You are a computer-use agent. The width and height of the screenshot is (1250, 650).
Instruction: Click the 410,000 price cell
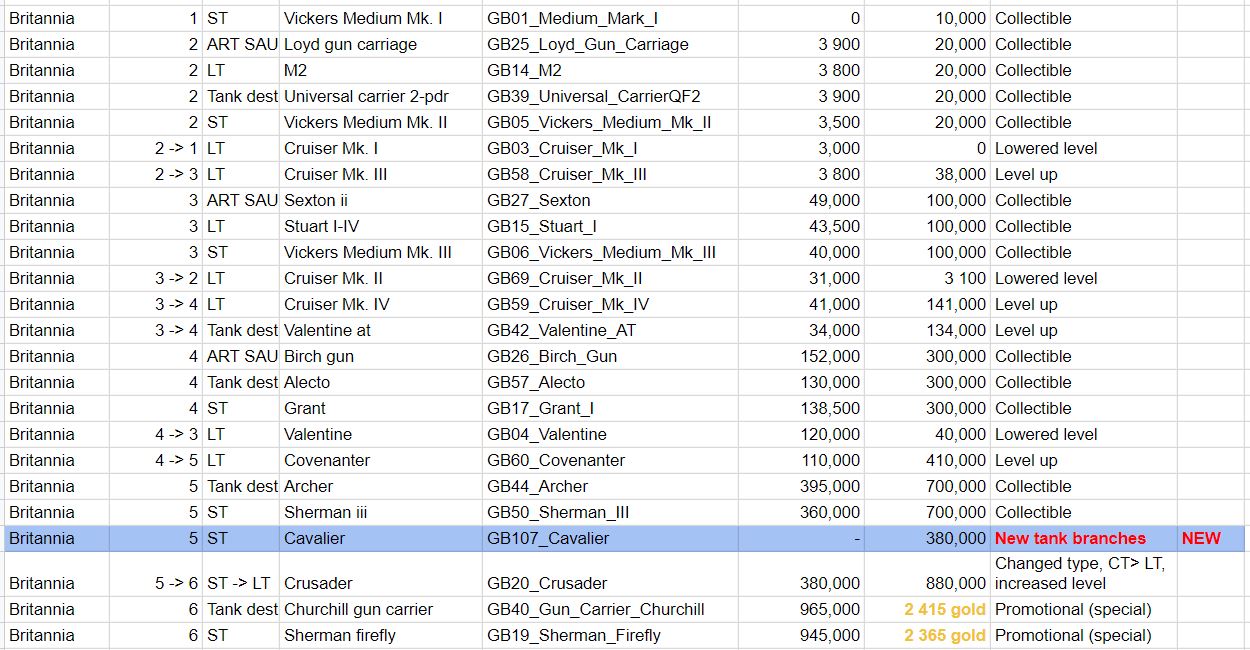(x=927, y=460)
